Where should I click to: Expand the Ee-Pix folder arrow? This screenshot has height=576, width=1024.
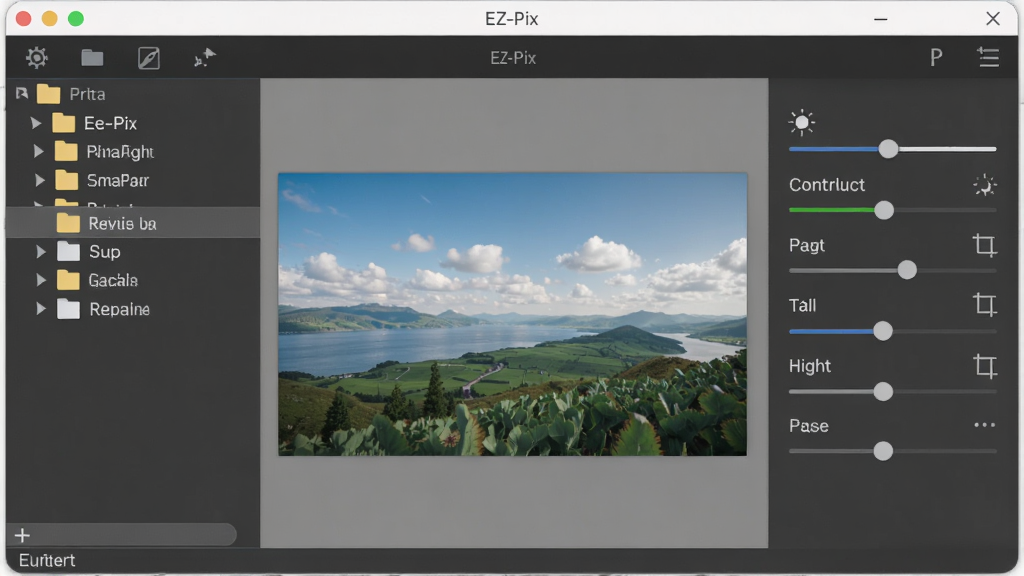tap(36, 123)
